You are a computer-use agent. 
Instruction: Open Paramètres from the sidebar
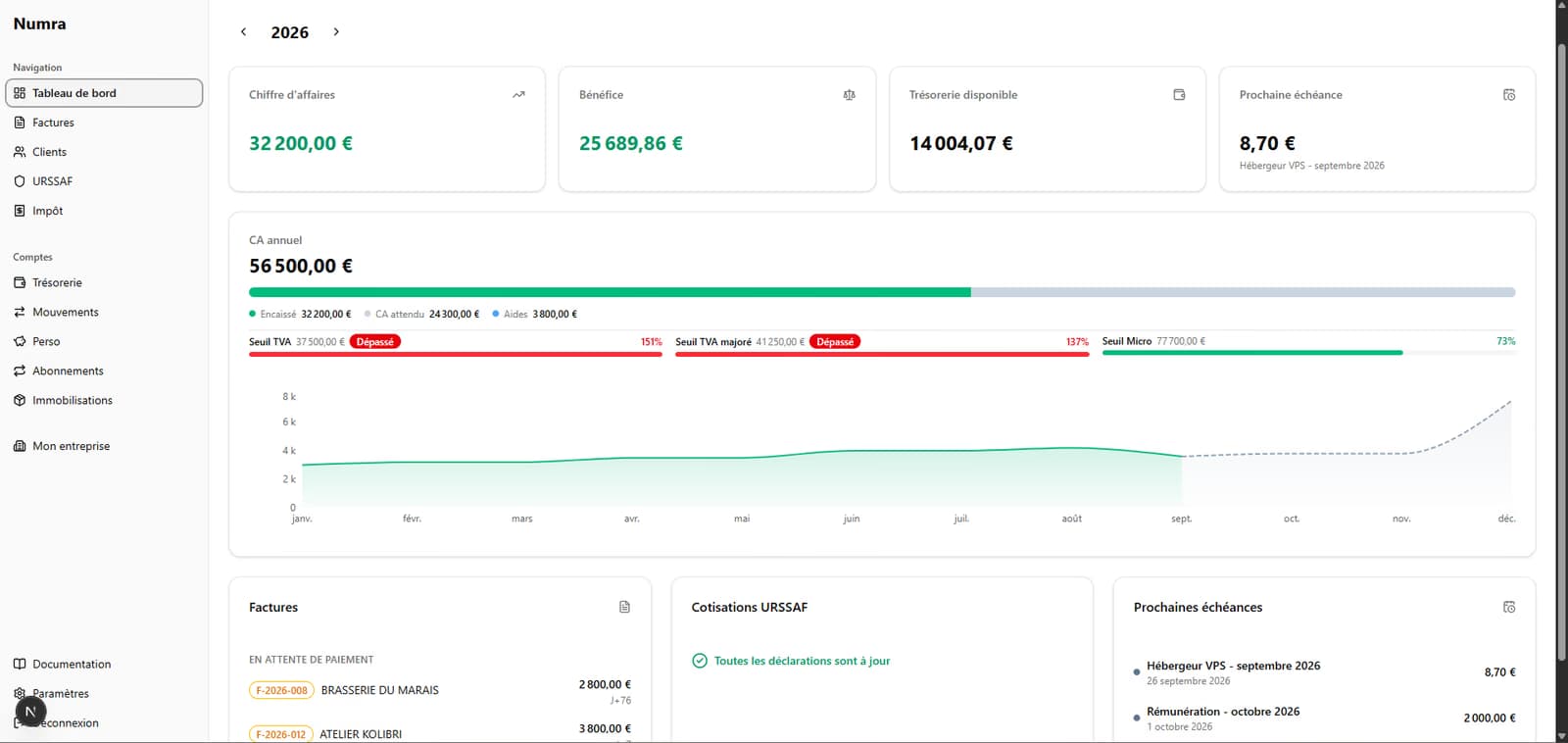coord(104,693)
